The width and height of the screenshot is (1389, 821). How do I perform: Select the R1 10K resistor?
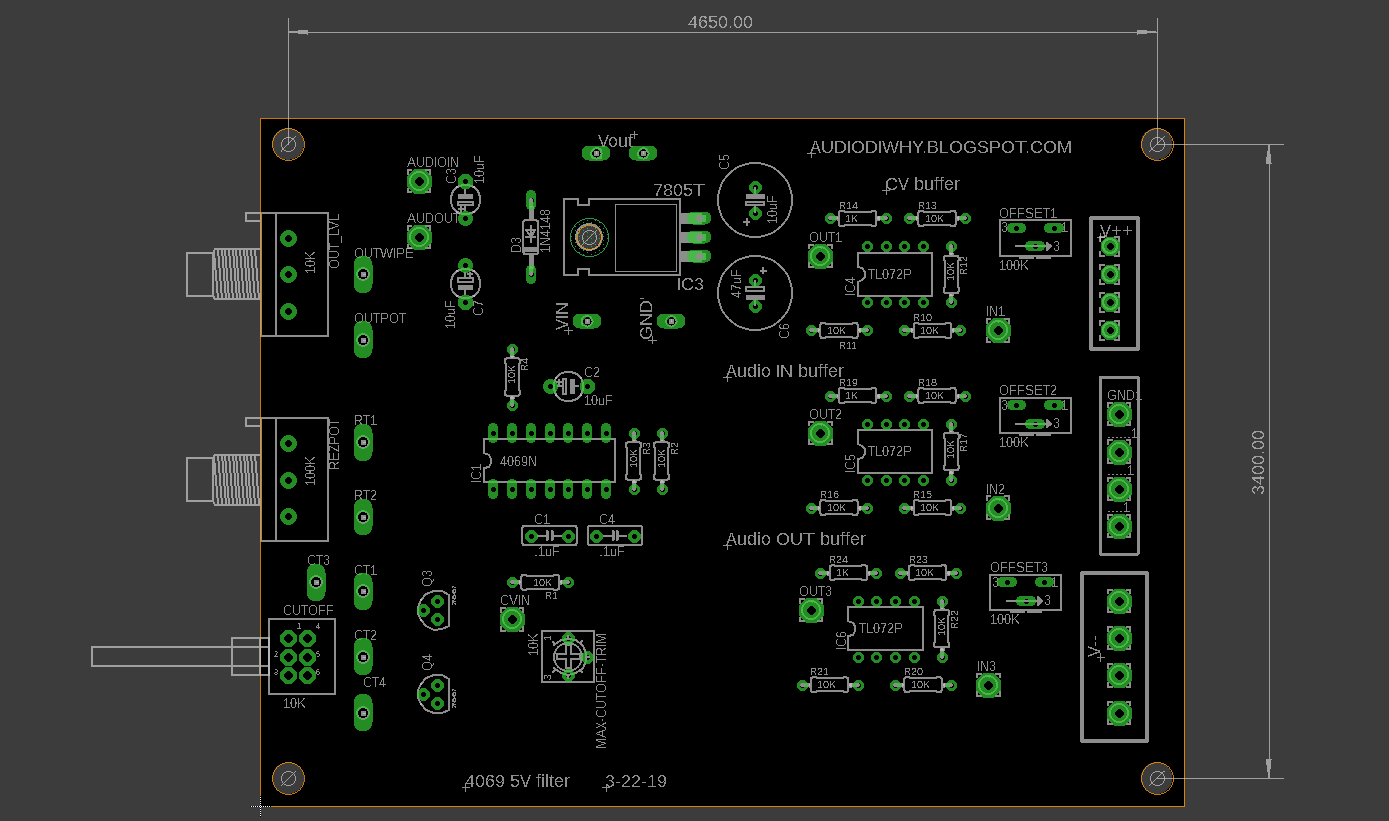543,582
